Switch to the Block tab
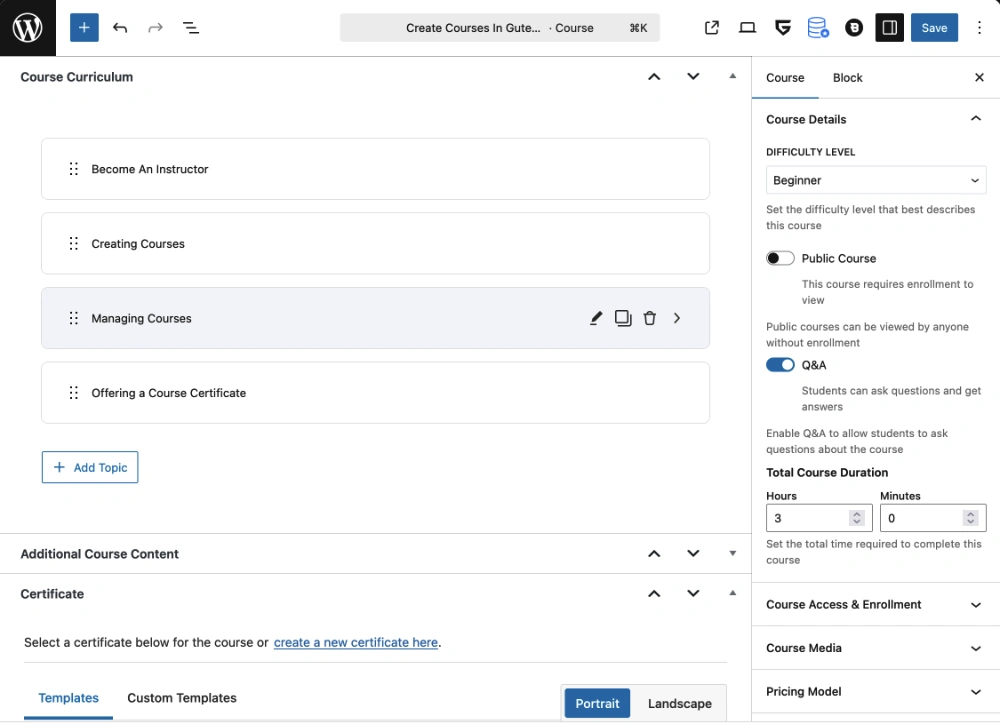 (x=847, y=77)
